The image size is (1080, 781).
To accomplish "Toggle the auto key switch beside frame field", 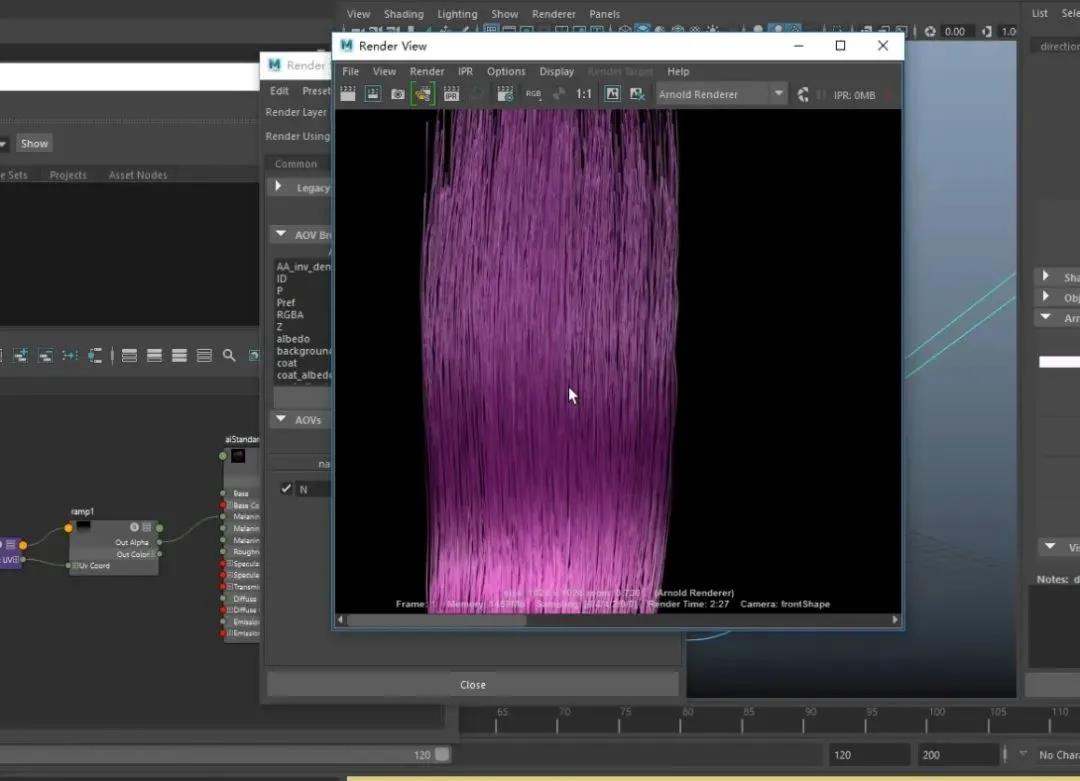I will tap(442, 755).
